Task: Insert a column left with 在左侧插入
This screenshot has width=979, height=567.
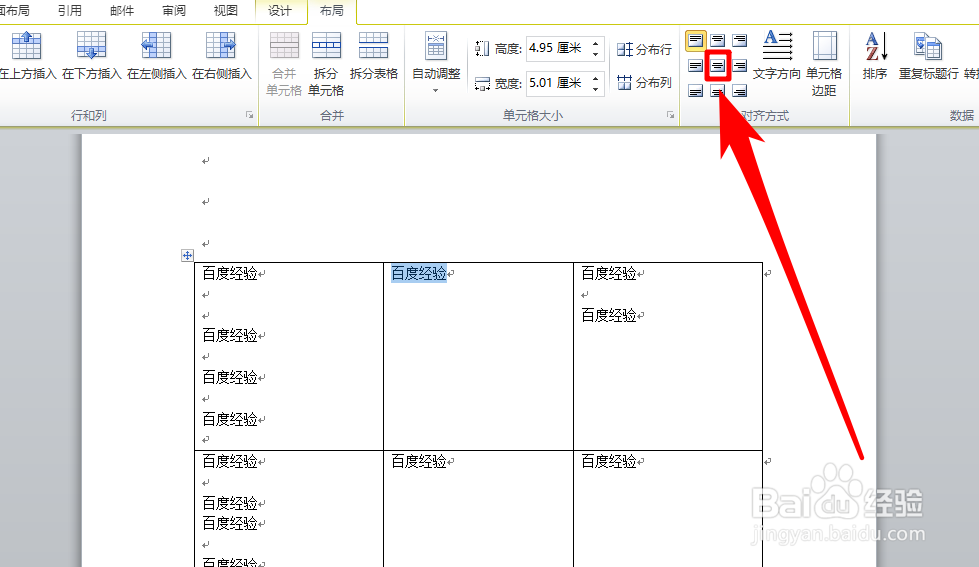Action: pyautogui.click(x=157, y=56)
